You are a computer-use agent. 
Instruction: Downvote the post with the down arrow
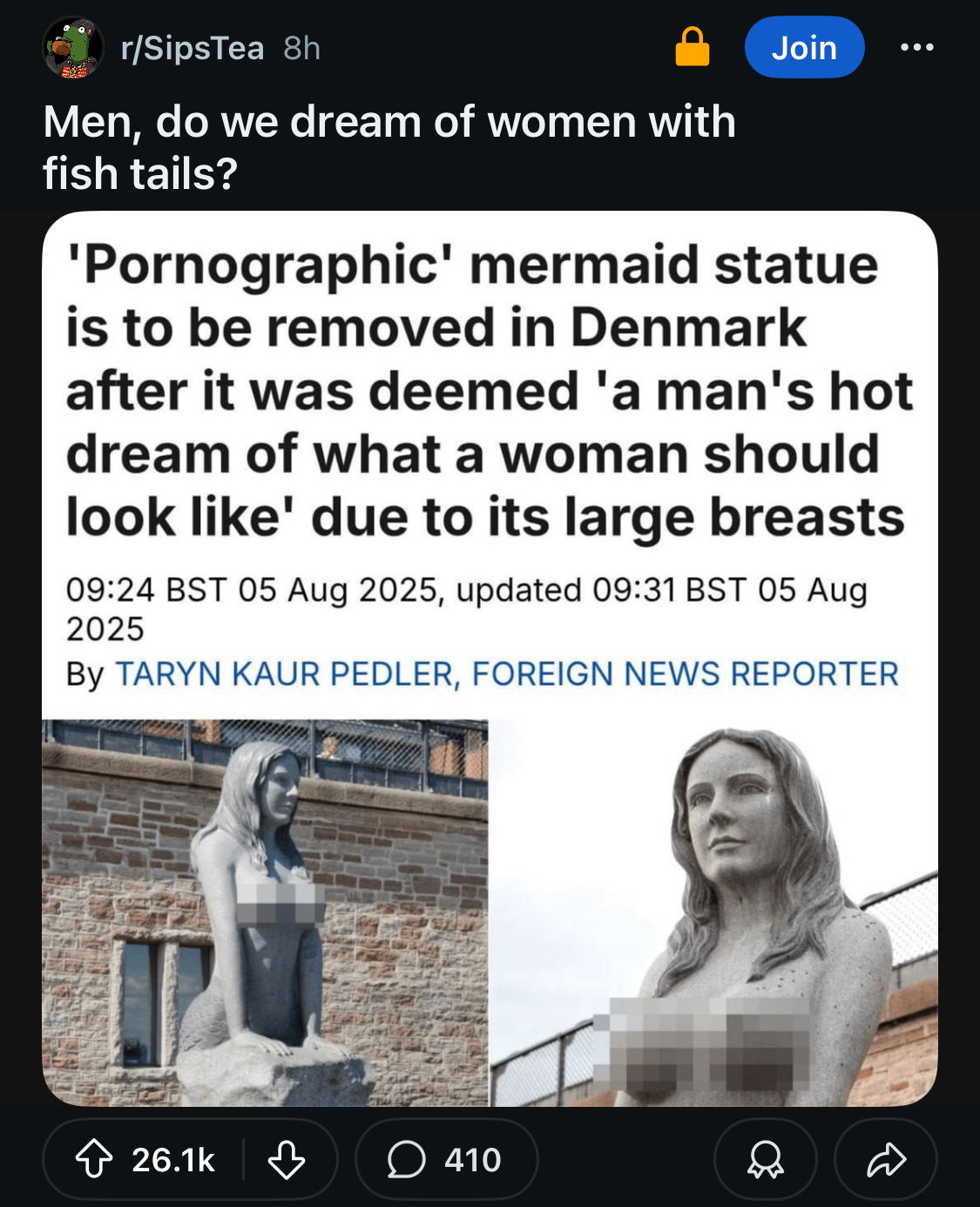point(286,1160)
